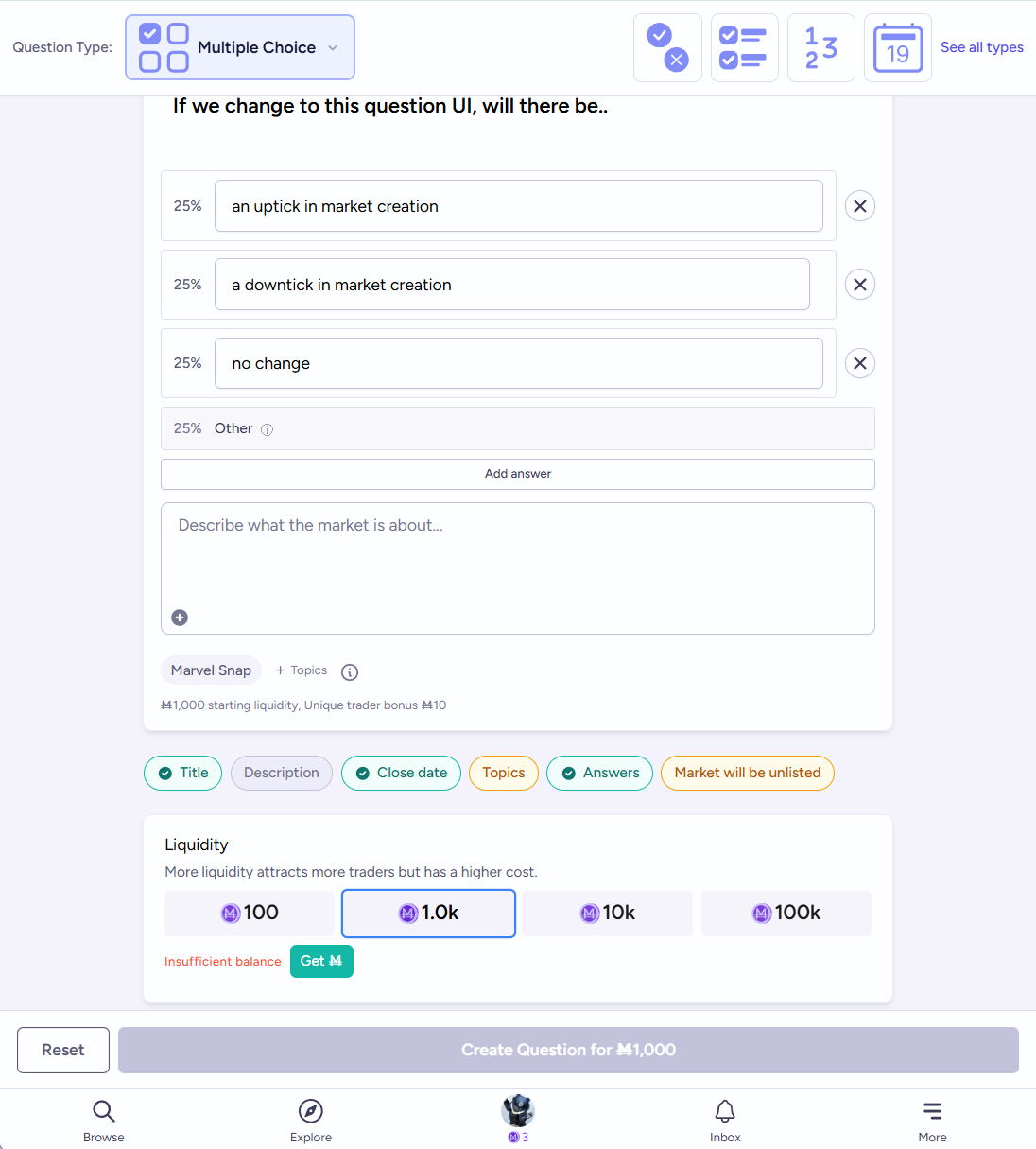Choose the date question type icon
1036x1149 pixels.
coord(897,47)
